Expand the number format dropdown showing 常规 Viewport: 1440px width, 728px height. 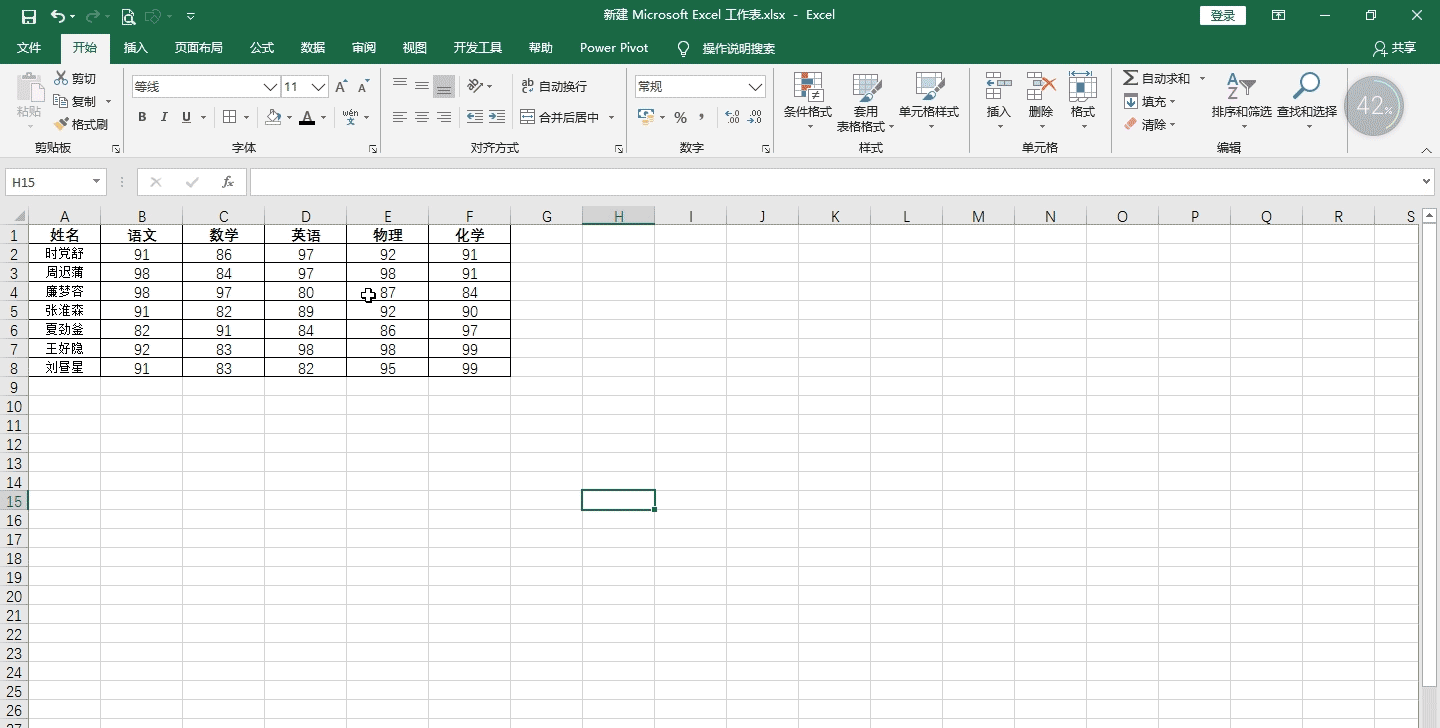coord(756,87)
